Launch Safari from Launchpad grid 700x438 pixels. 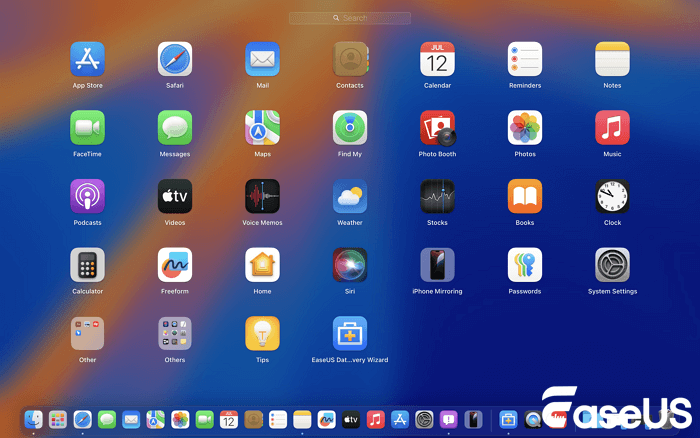click(x=175, y=59)
